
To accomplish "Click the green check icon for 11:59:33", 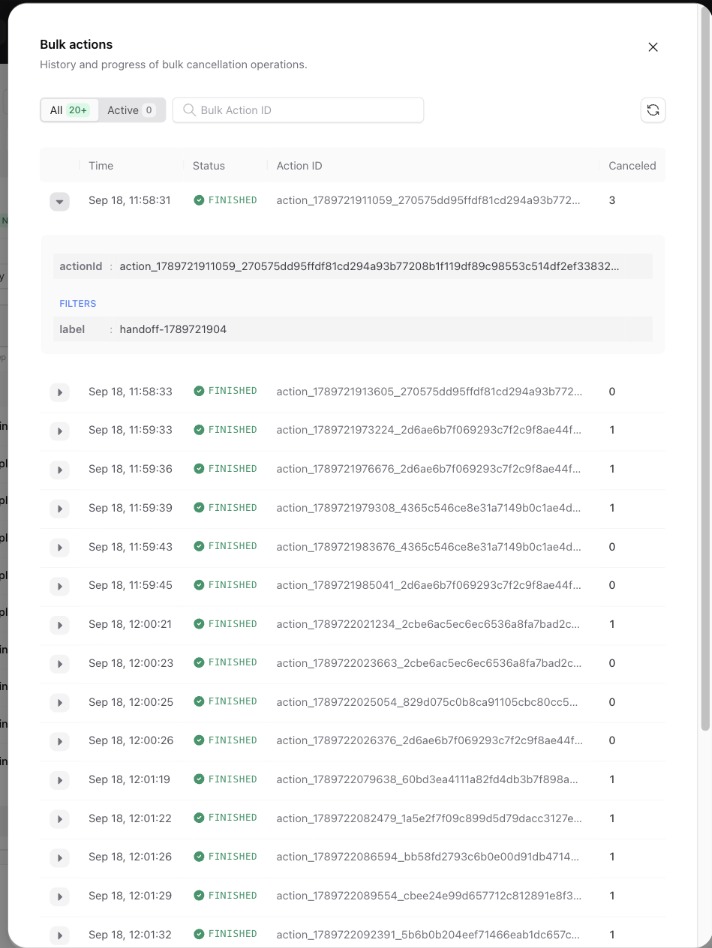I will coord(199,430).
